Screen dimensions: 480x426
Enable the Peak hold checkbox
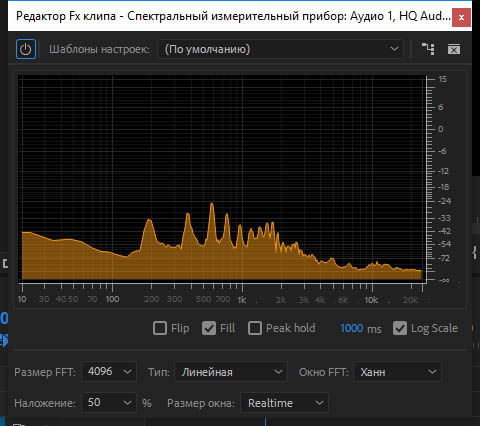click(x=255, y=328)
